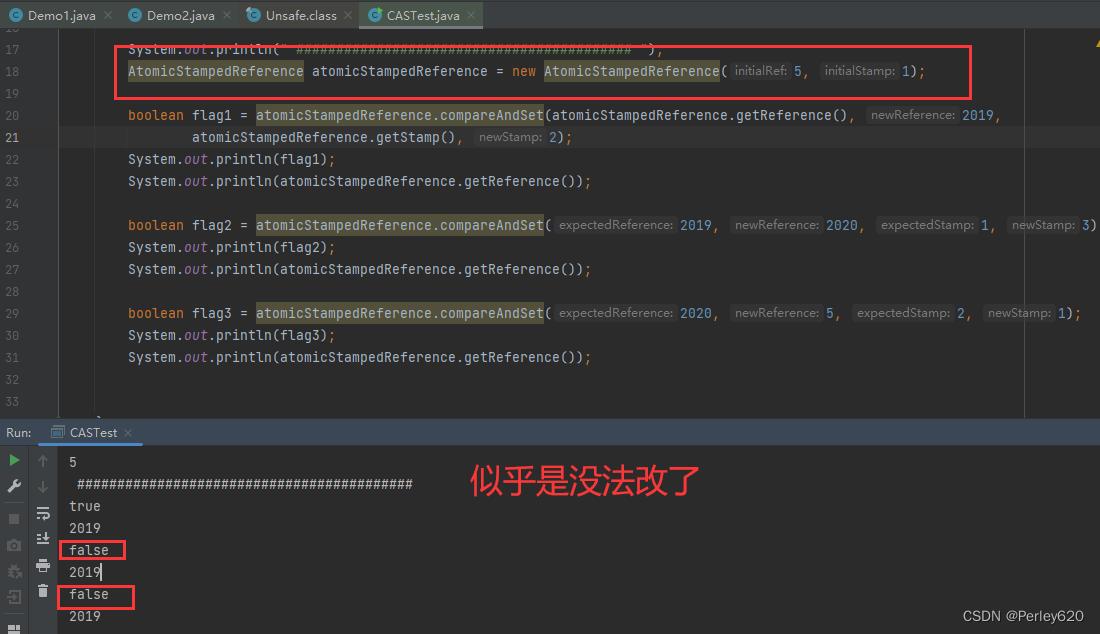Click the 'initialRef: 5' inlay hint
1100x634 pixels.
767,71
